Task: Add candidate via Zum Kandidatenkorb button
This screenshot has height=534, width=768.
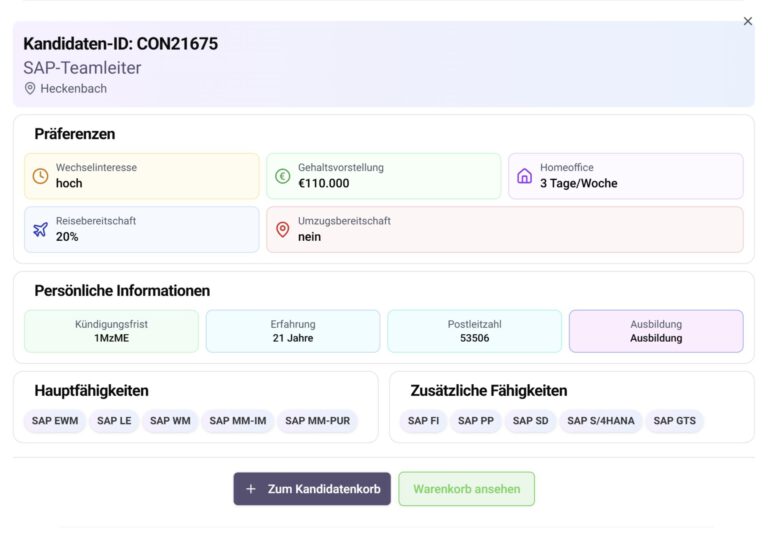Action: pyautogui.click(x=312, y=489)
